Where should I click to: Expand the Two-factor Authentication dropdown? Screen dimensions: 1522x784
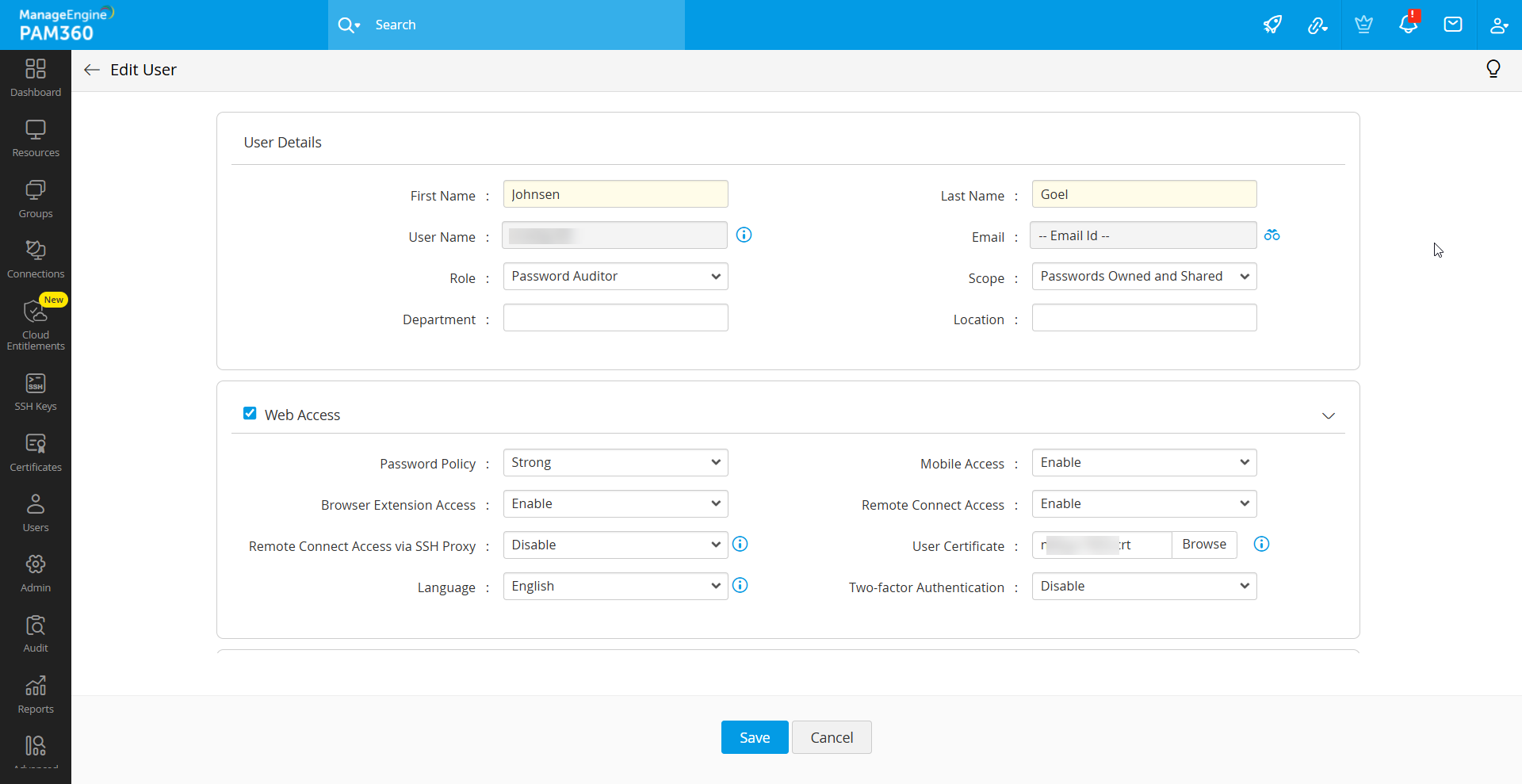click(x=1144, y=587)
